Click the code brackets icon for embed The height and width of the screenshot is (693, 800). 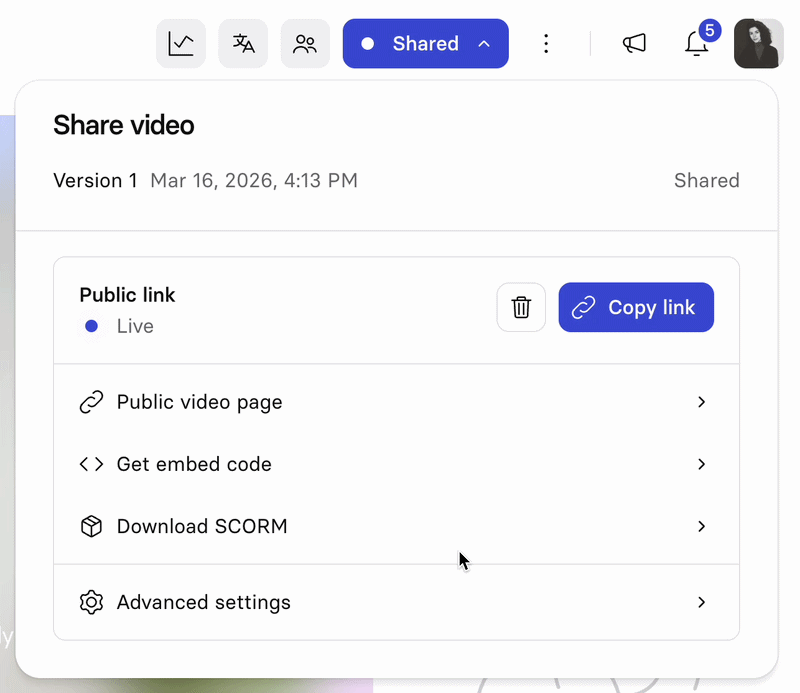(91, 464)
